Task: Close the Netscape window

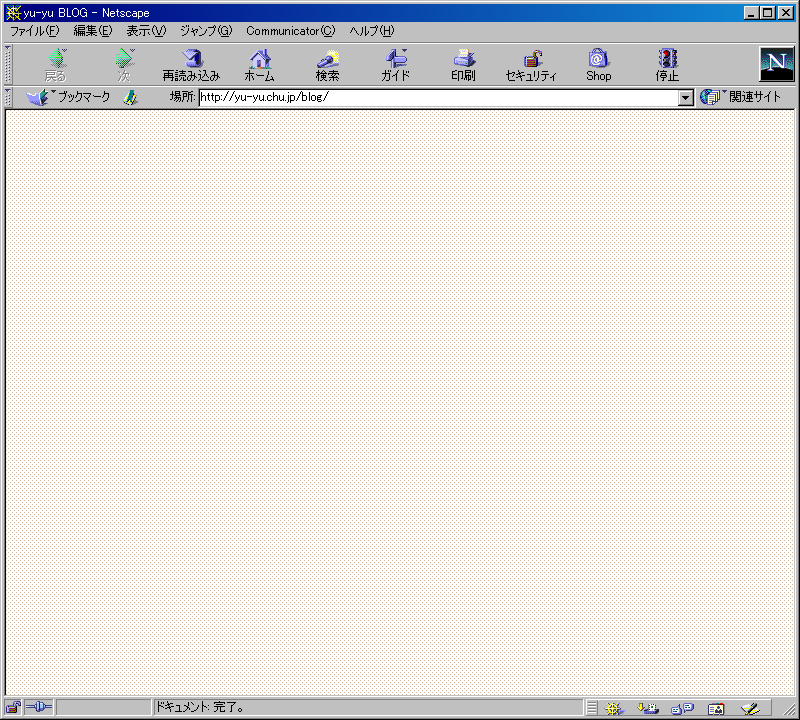Action: click(x=786, y=13)
